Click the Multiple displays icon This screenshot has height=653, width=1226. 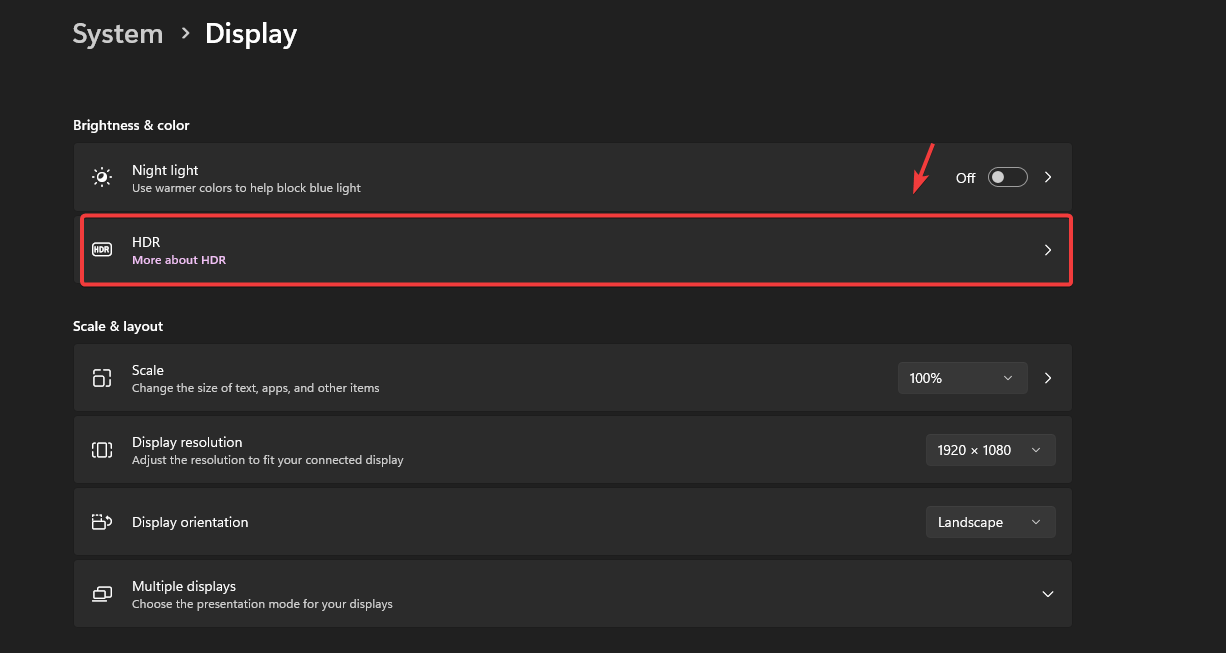tap(102, 594)
